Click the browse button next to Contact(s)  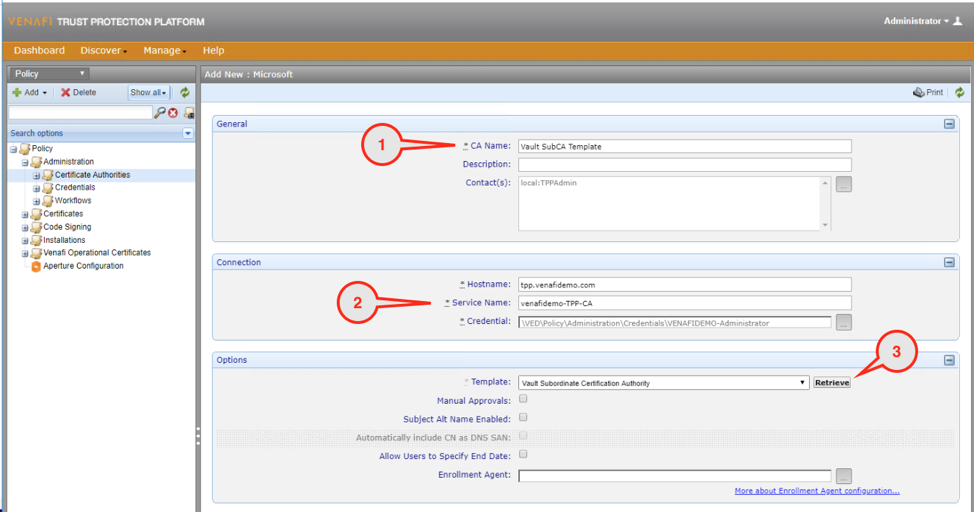pos(844,184)
